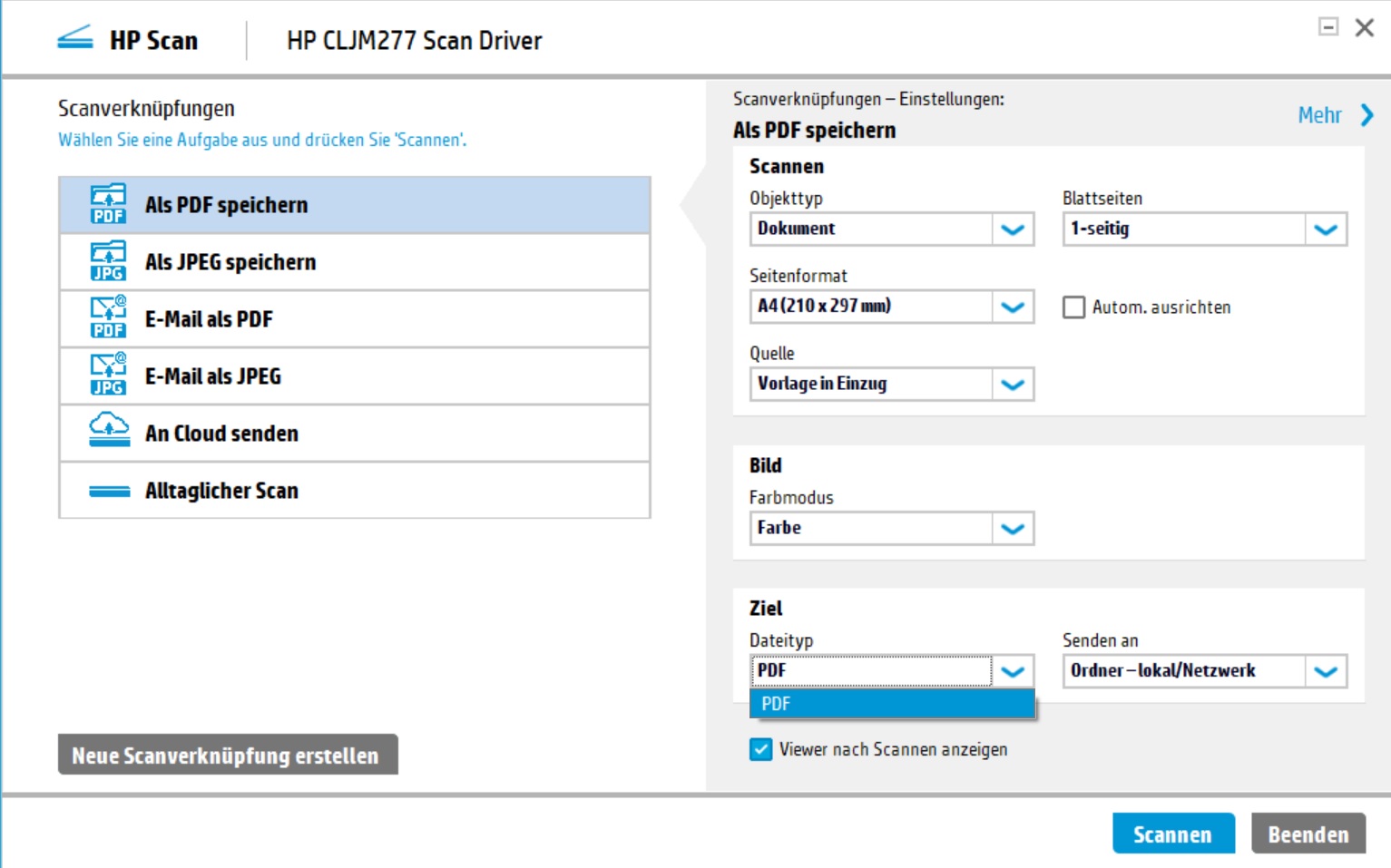This screenshot has width=1391, height=868.
Task: Click the Als PDF speichern shortcut icon
Action: pyautogui.click(x=107, y=204)
